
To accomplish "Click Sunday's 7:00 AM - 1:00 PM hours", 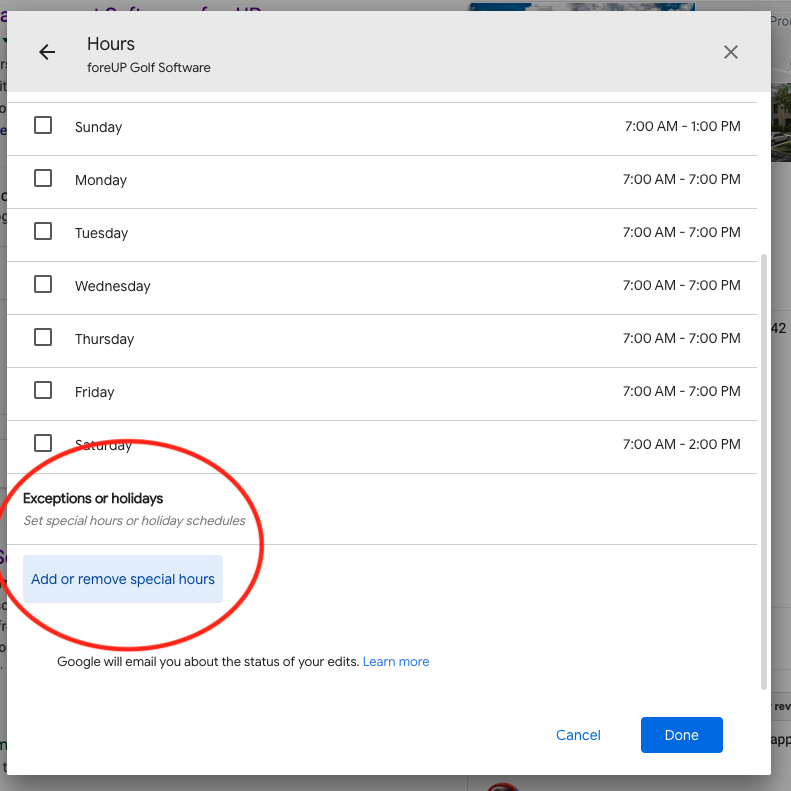I will tap(681, 127).
